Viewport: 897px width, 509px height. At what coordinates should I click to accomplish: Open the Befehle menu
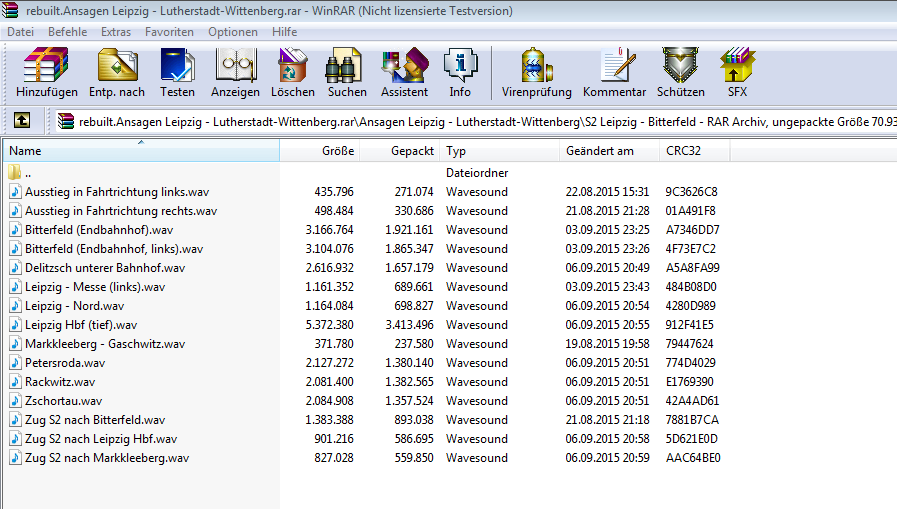click(68, 32)
